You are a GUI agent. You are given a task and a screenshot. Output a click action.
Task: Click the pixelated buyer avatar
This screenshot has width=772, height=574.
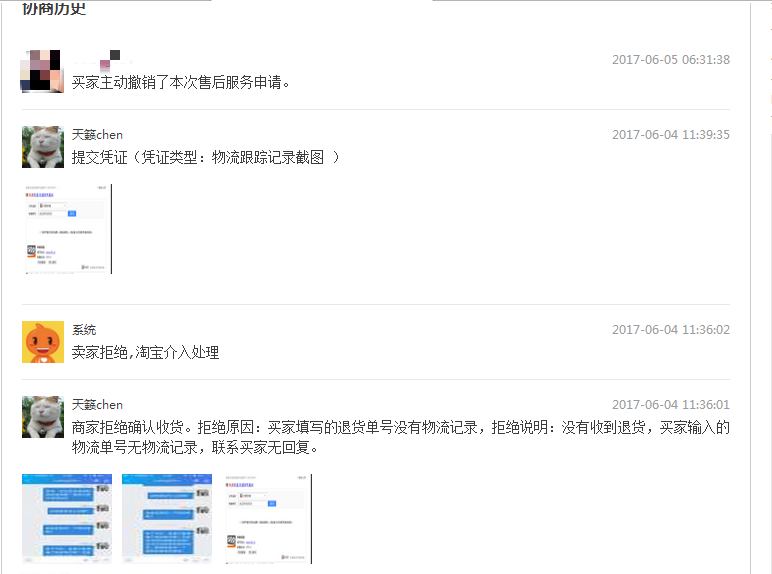pyautogui.click(x=42, y=71)
